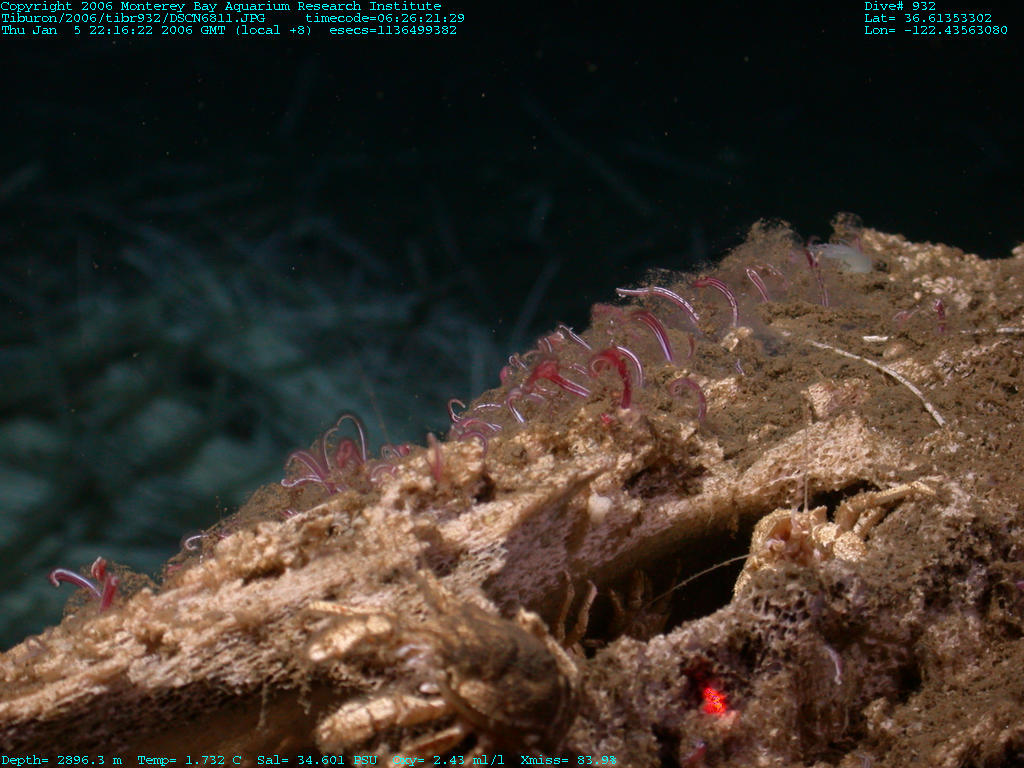Click the Sal= 34.601 PSU reading

tap(317, 760)
